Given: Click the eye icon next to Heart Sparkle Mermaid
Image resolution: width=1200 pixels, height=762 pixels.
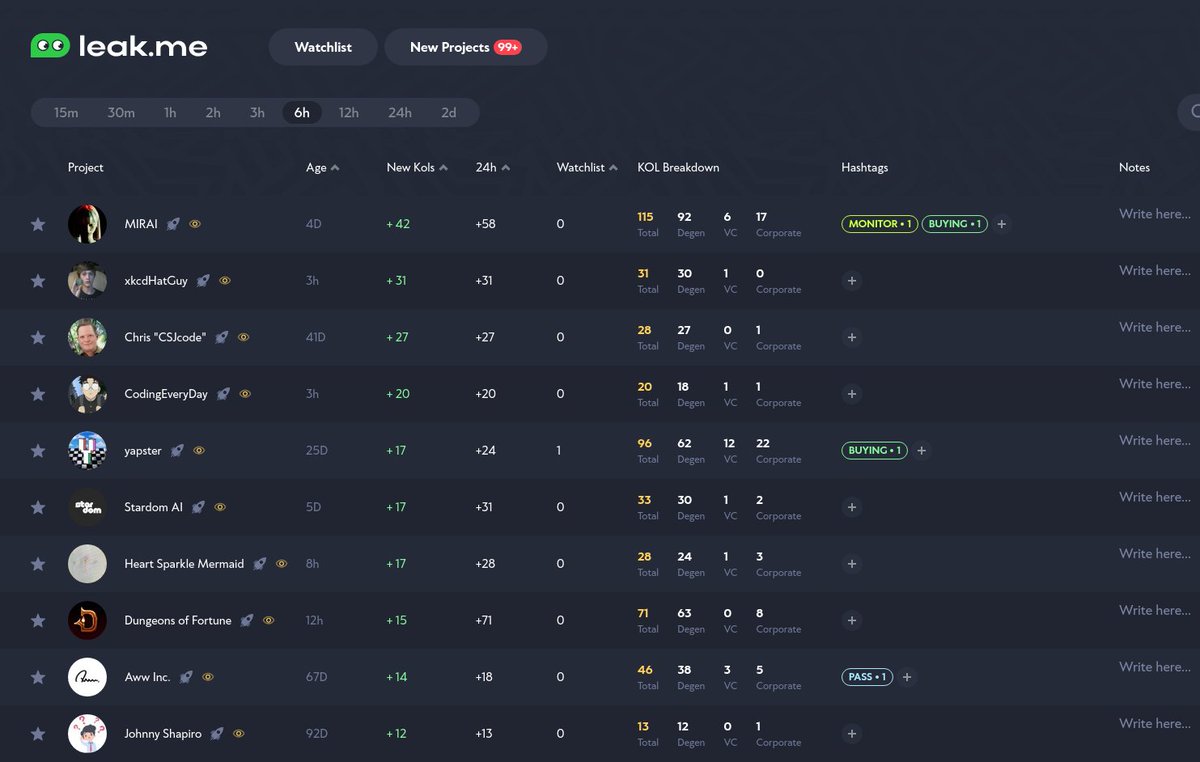Looking at the screenshot, I should click(x=282, y=564).
